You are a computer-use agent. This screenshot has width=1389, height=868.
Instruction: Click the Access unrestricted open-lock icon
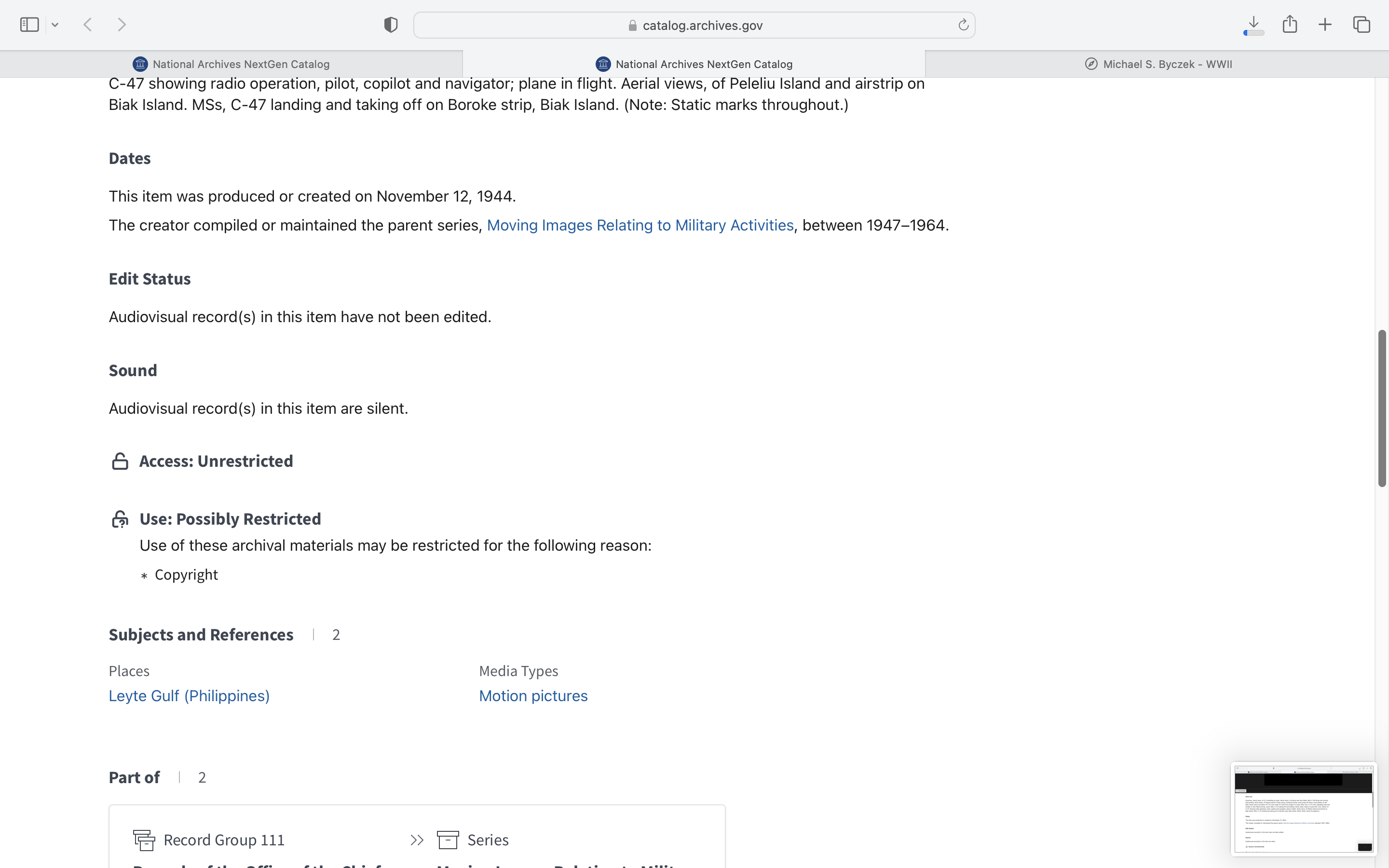pyautogui.click(x=120, y=461)
